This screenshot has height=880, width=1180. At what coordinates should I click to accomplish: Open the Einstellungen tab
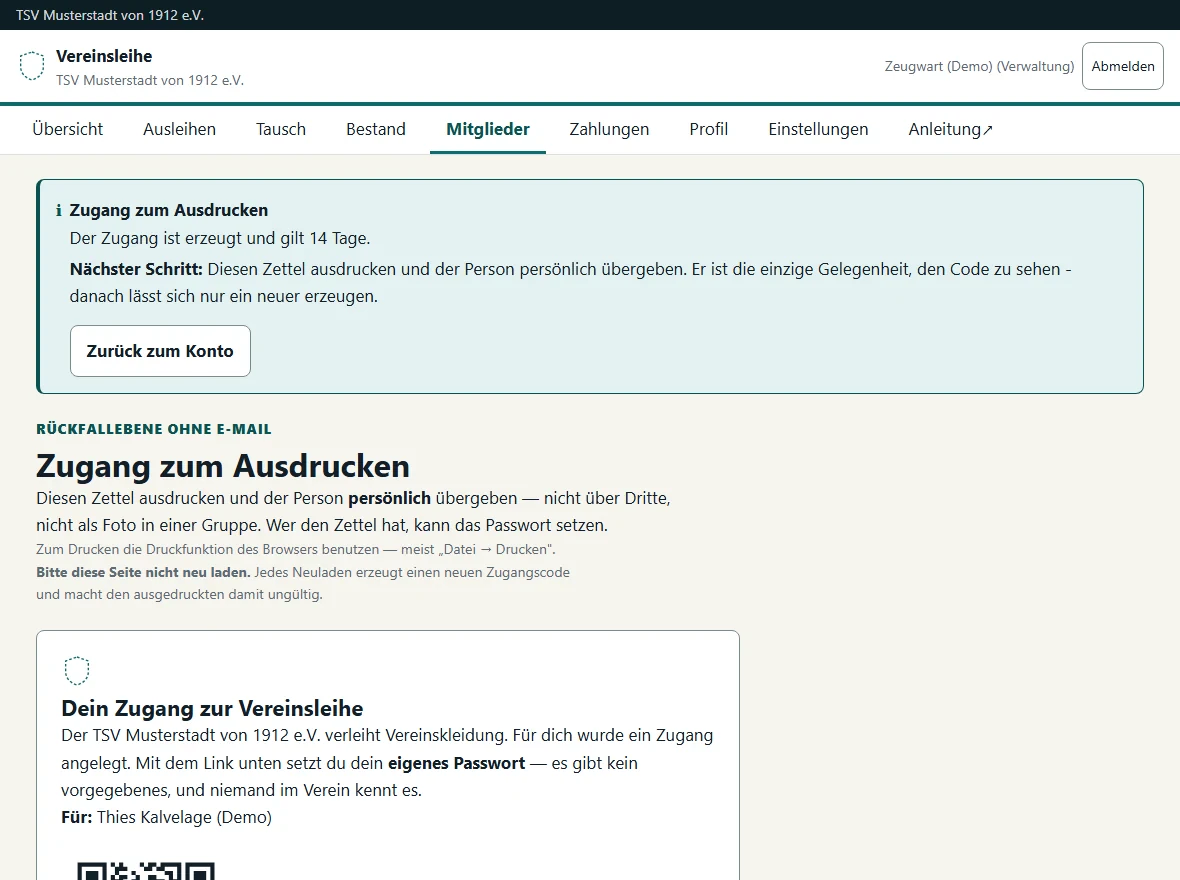(818, 129)
